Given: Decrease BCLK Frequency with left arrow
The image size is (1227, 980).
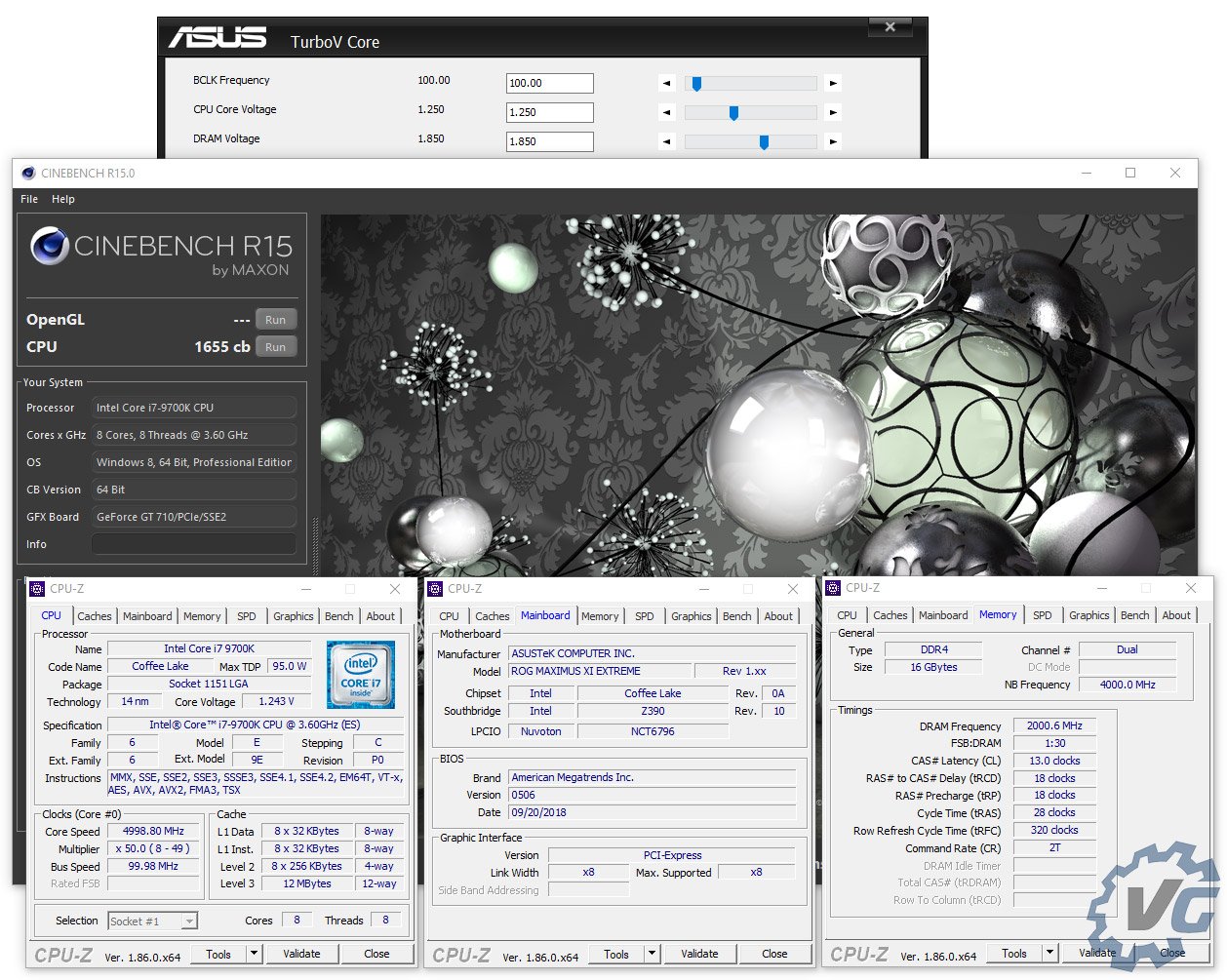Looking at the screenshot, I should (x=667, y=84).
